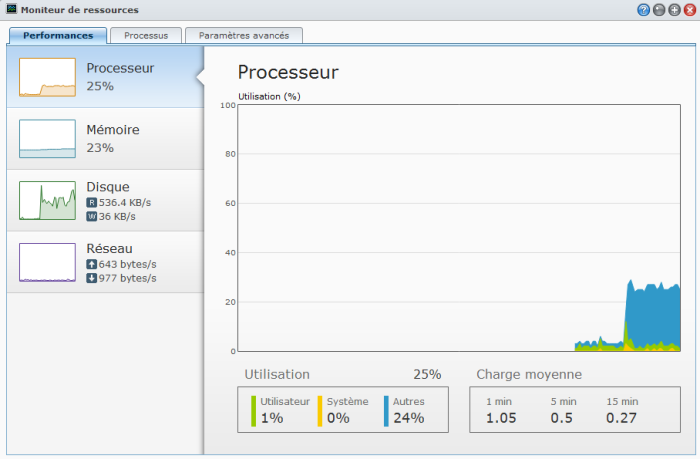Screen dimensions: 700x459
Task: Click the blue Autres legend swatch
Action: pyautogui.click(x=386, y=410)
